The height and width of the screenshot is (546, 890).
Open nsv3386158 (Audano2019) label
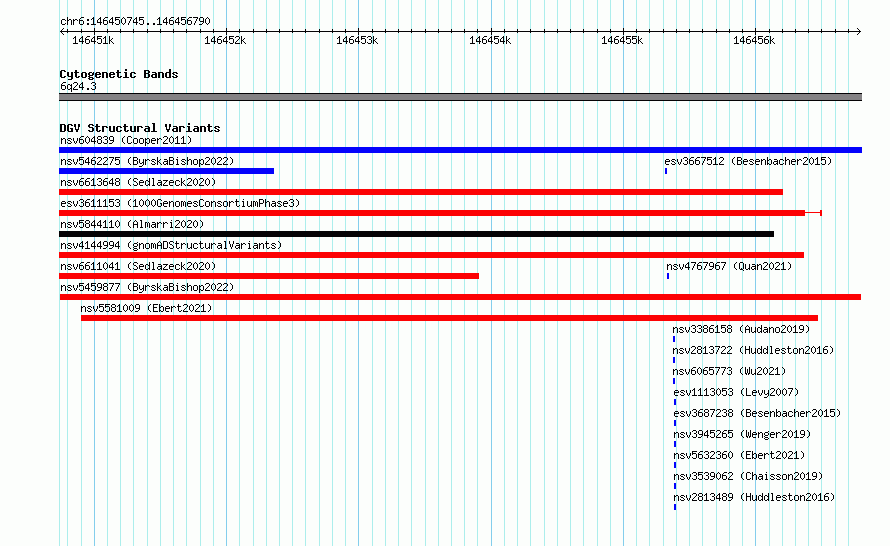point(741,329)
